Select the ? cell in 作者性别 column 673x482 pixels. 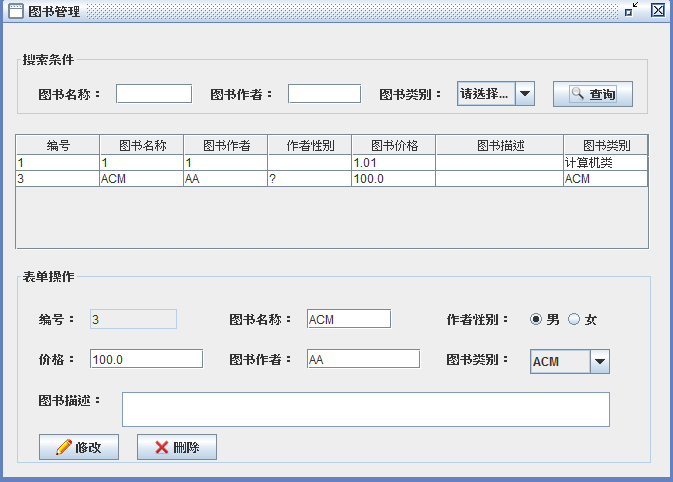point(310,179)
